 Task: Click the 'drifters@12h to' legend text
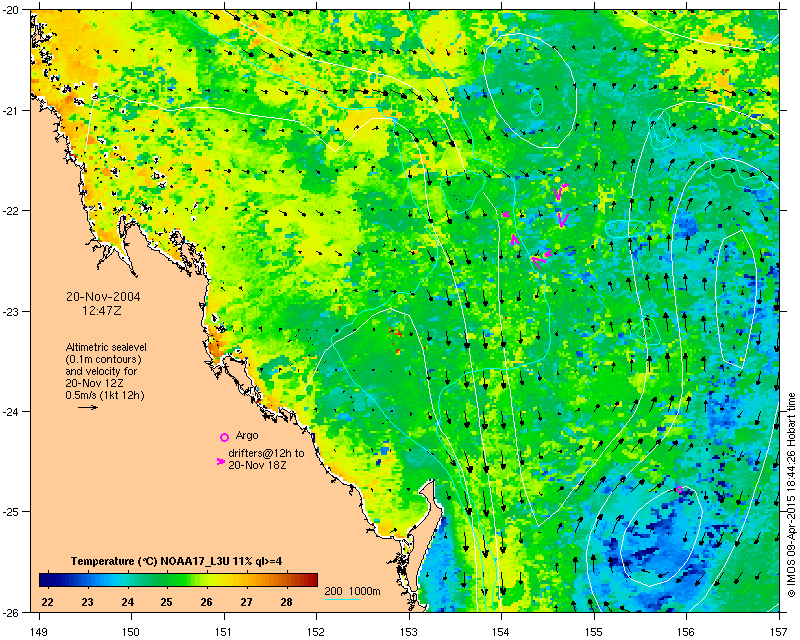click(x=266, y=453)
